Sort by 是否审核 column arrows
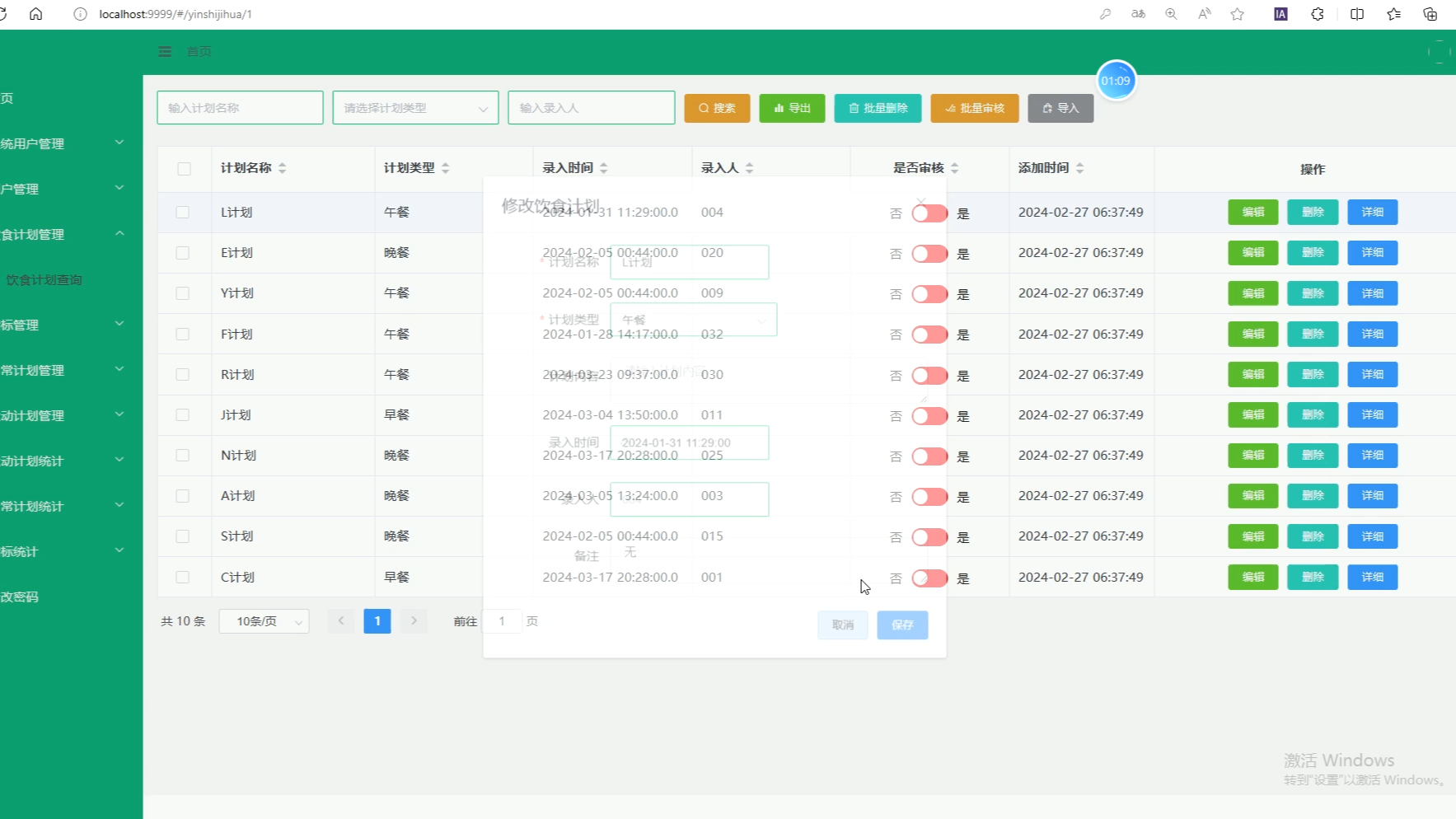Screen dimensions: 1456x819 tap(955, 168)
